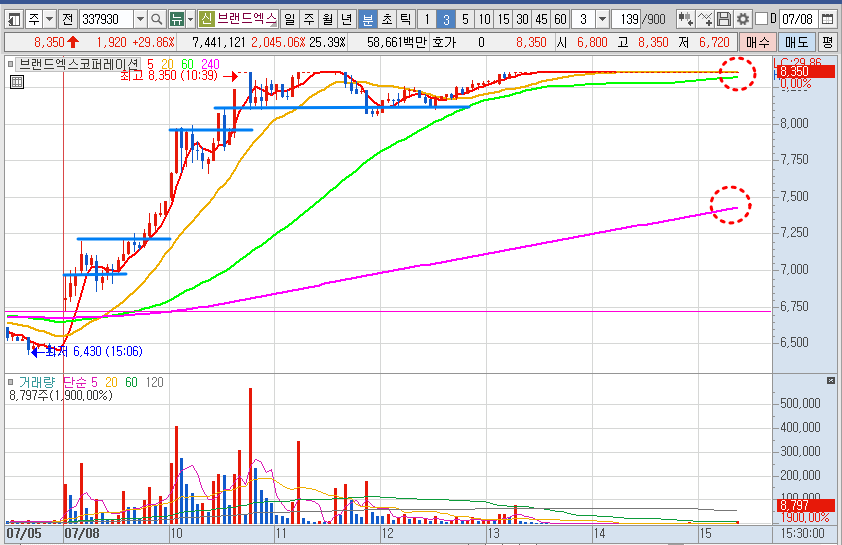The image size is (842, 545).
Task: Set interval to 60 minutes
Action: 560,20
